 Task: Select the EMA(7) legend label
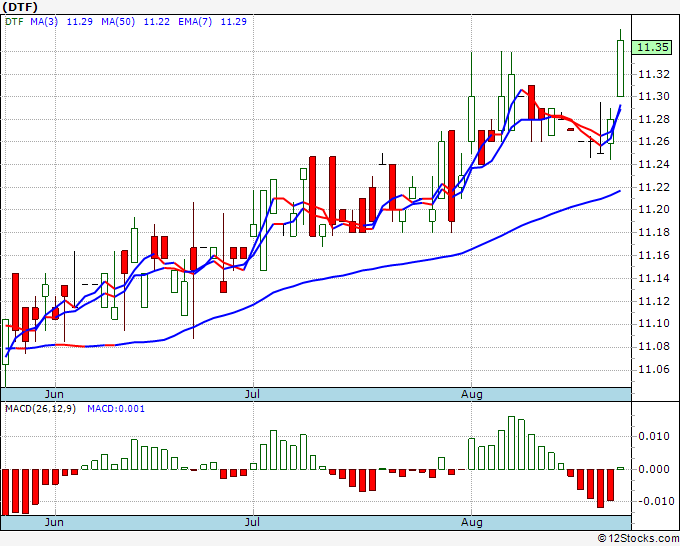coord(195,21)
